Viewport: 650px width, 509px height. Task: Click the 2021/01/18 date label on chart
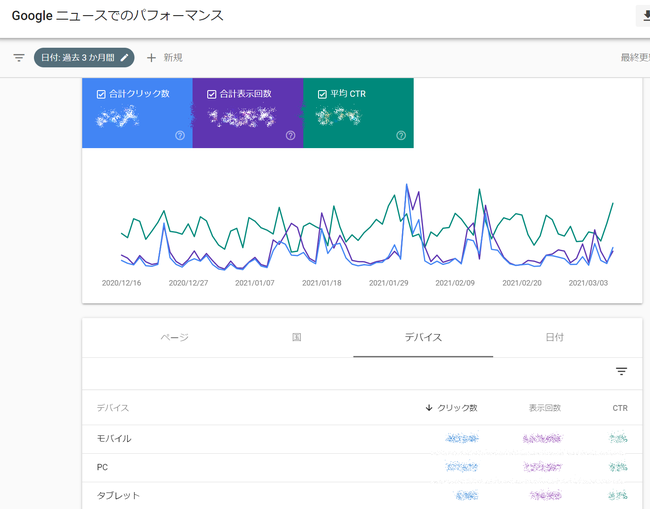coord(322,283)
